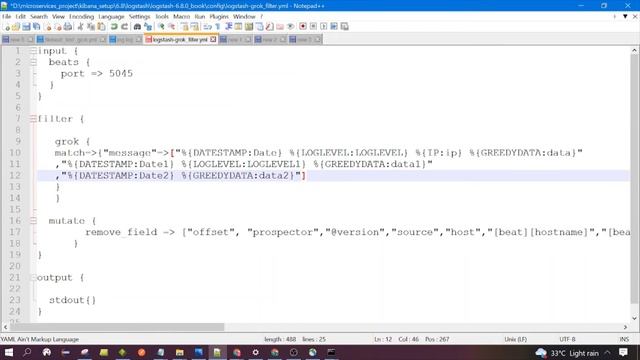Click the Unix (LF) line ending indicator
This screenshot has width=640, height=360.
point(516,339)
